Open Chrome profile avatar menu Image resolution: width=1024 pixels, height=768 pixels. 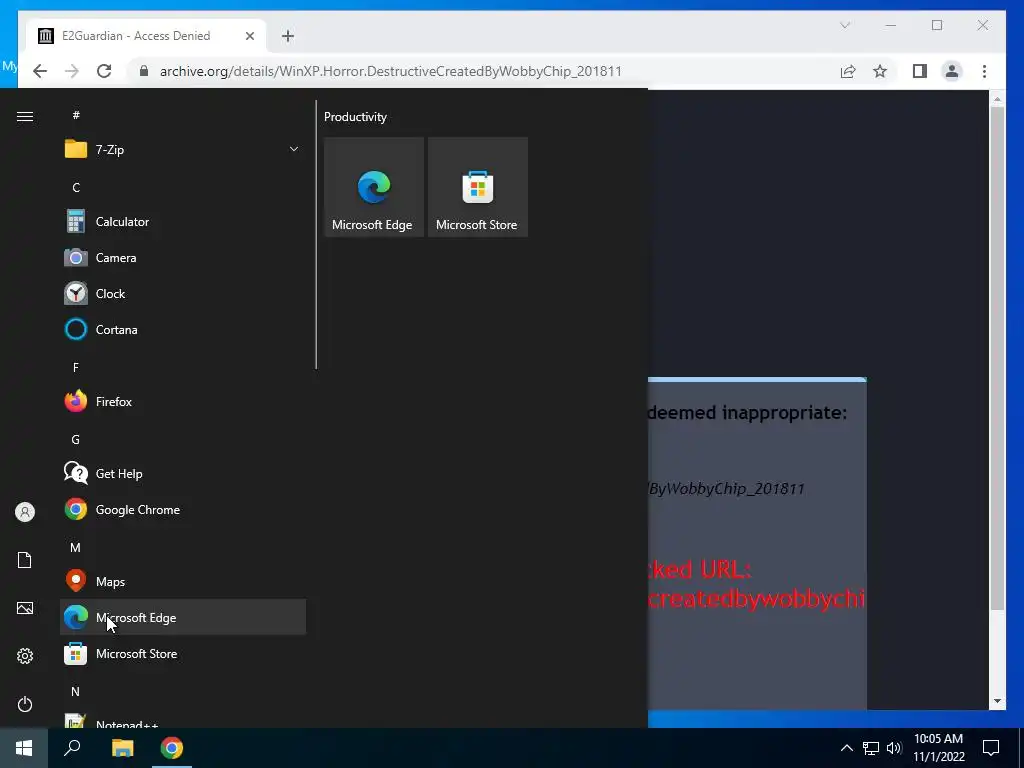(x=952, y=71)
